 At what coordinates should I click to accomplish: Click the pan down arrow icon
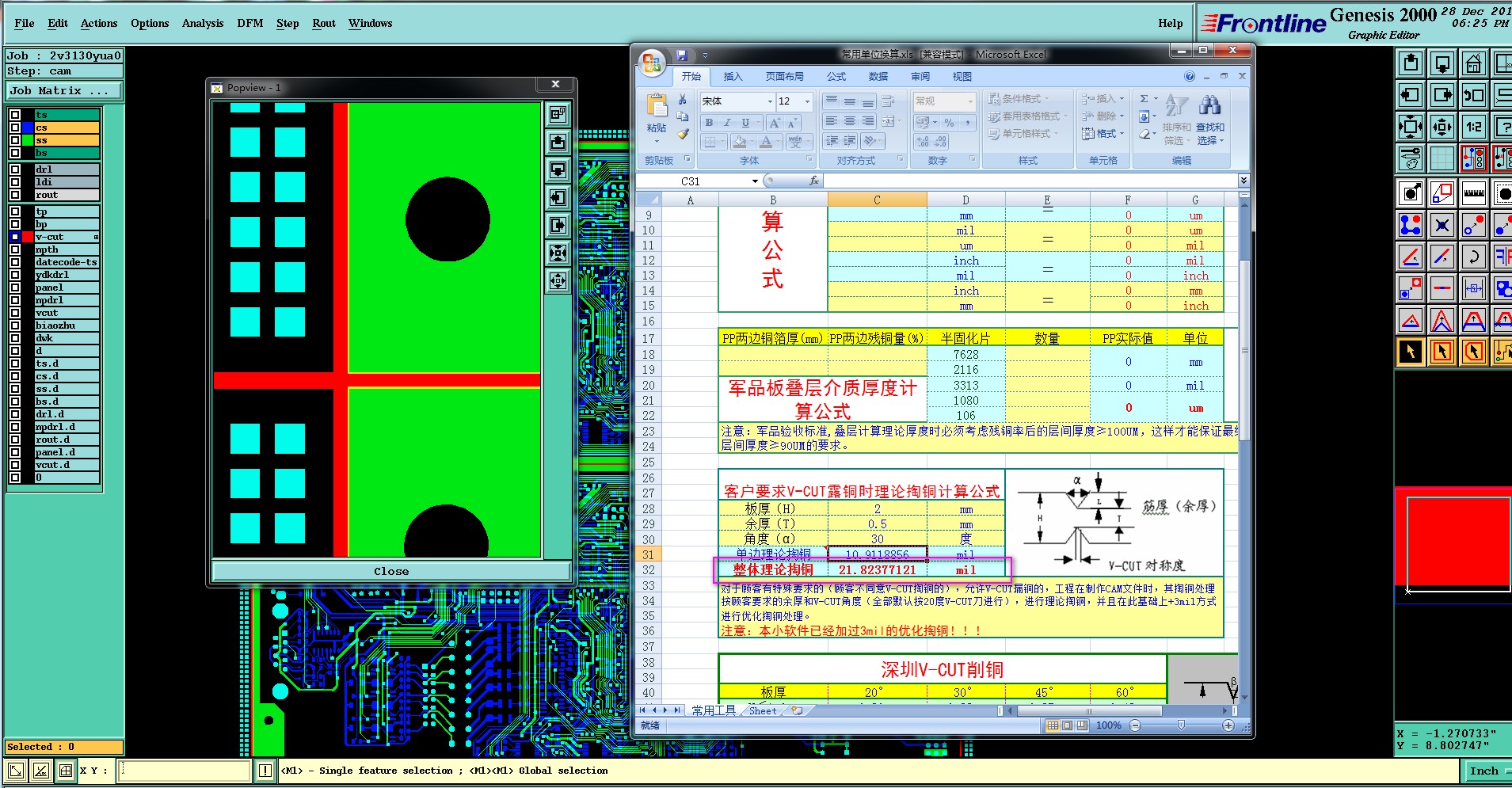1442,63
